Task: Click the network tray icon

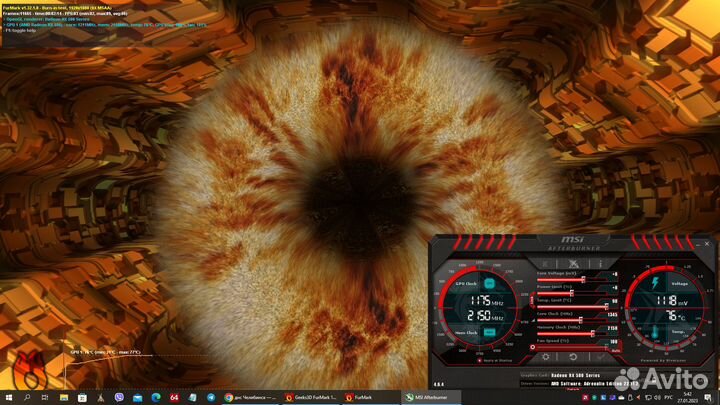Action: [x=648, y=397]
